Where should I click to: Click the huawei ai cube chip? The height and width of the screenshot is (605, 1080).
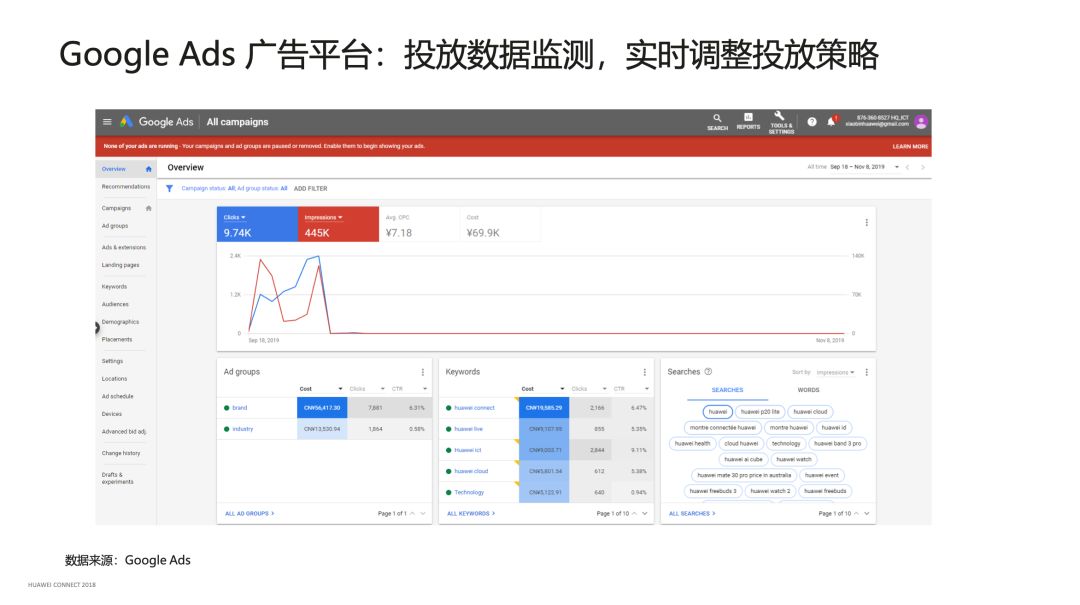tap(743, 460)
